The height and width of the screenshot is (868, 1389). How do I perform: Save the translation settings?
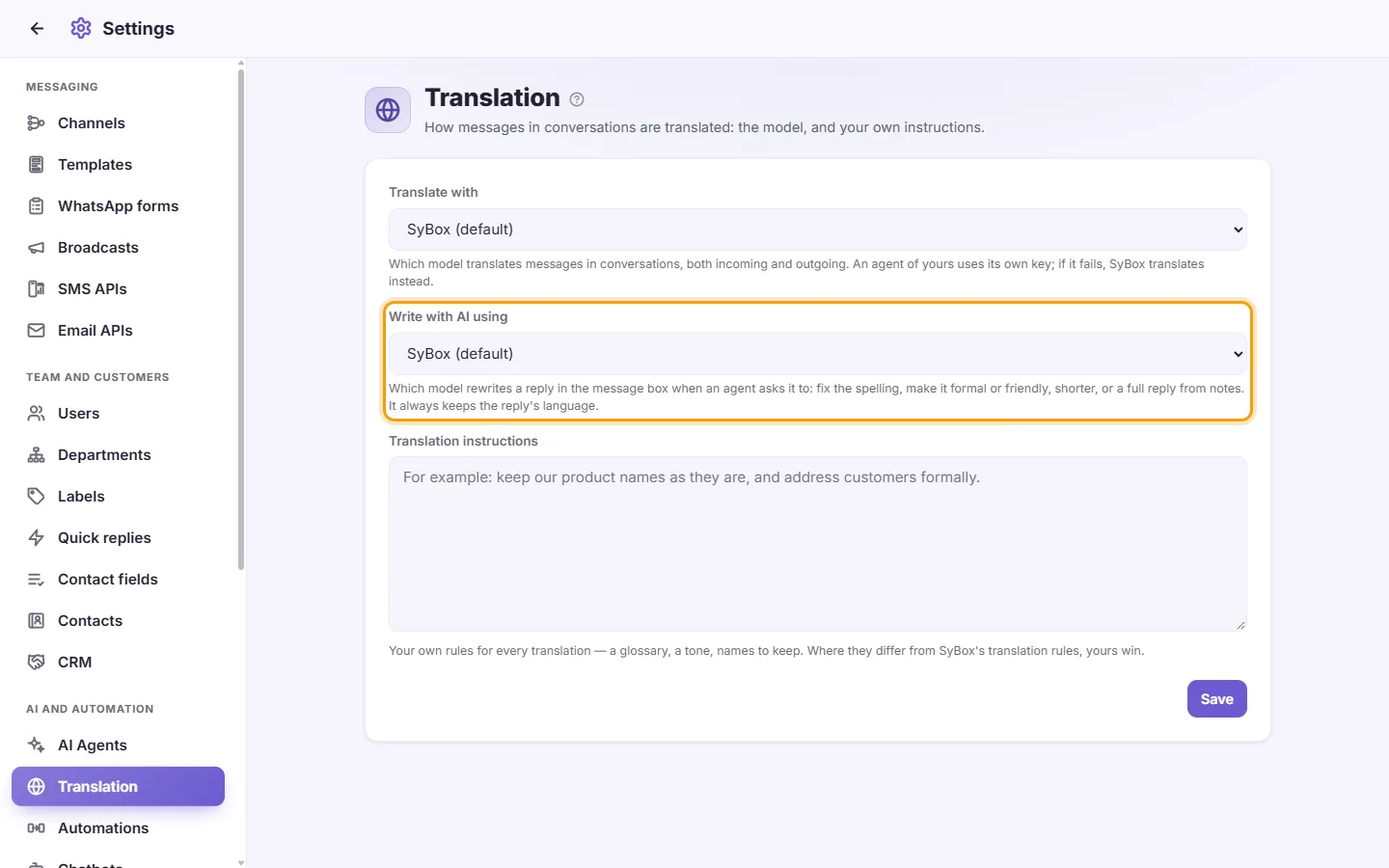pyautogui.click(x=1216, y=699)
